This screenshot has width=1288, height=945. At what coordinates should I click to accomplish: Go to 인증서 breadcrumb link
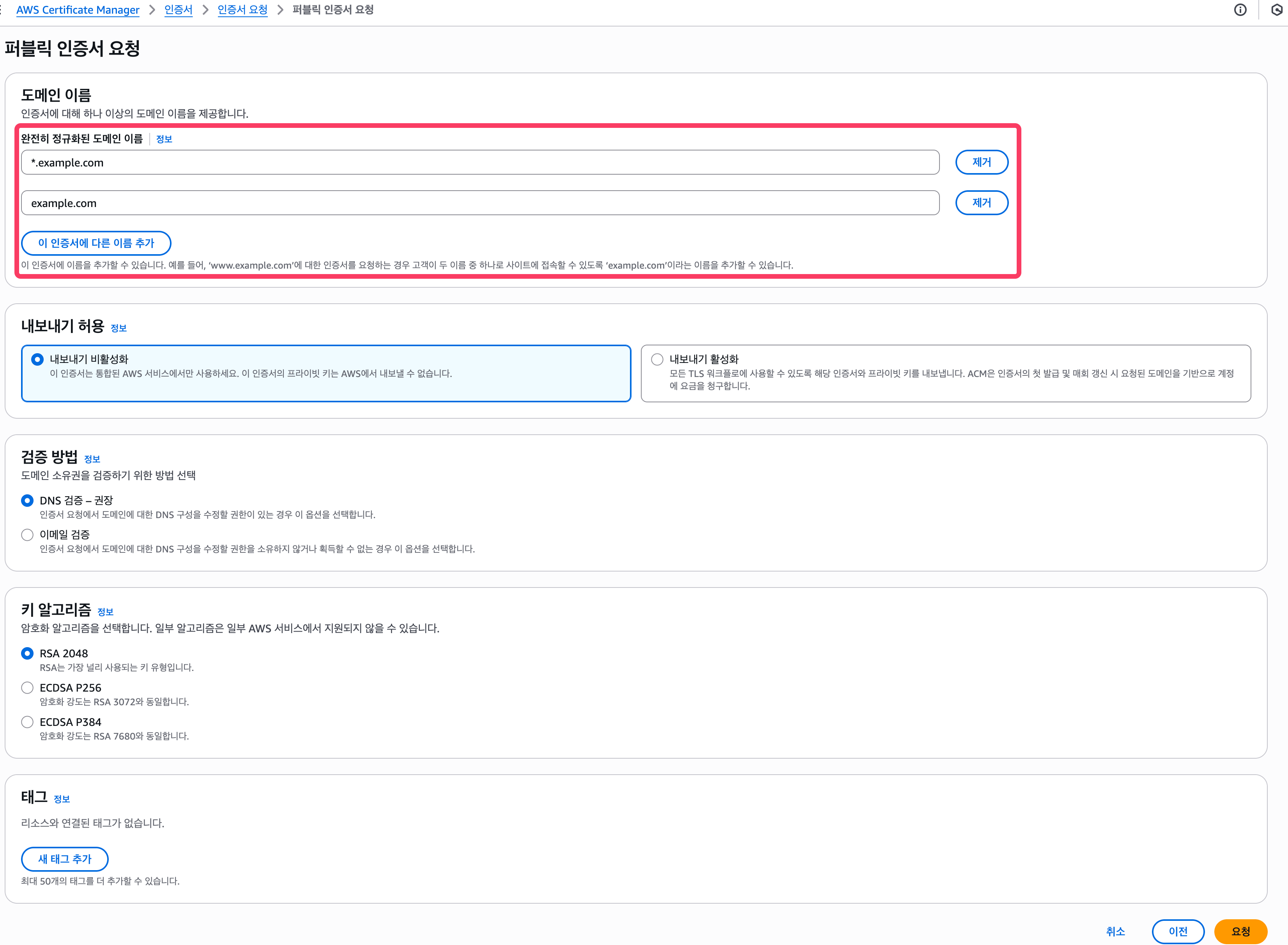pos(179,10)
